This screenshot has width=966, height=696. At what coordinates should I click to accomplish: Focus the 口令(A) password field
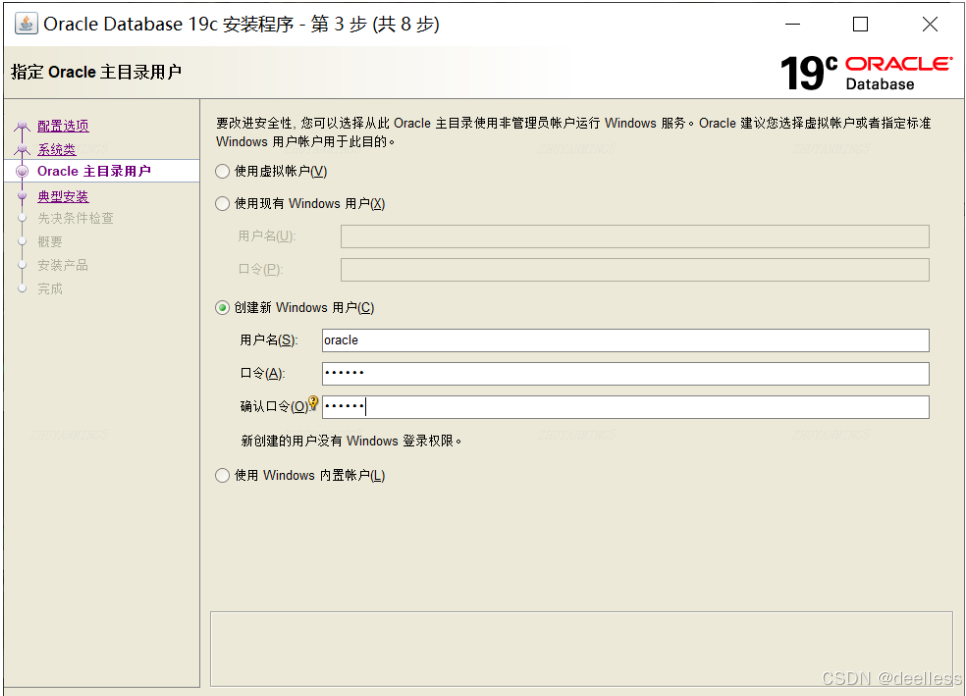click(625, 373)
